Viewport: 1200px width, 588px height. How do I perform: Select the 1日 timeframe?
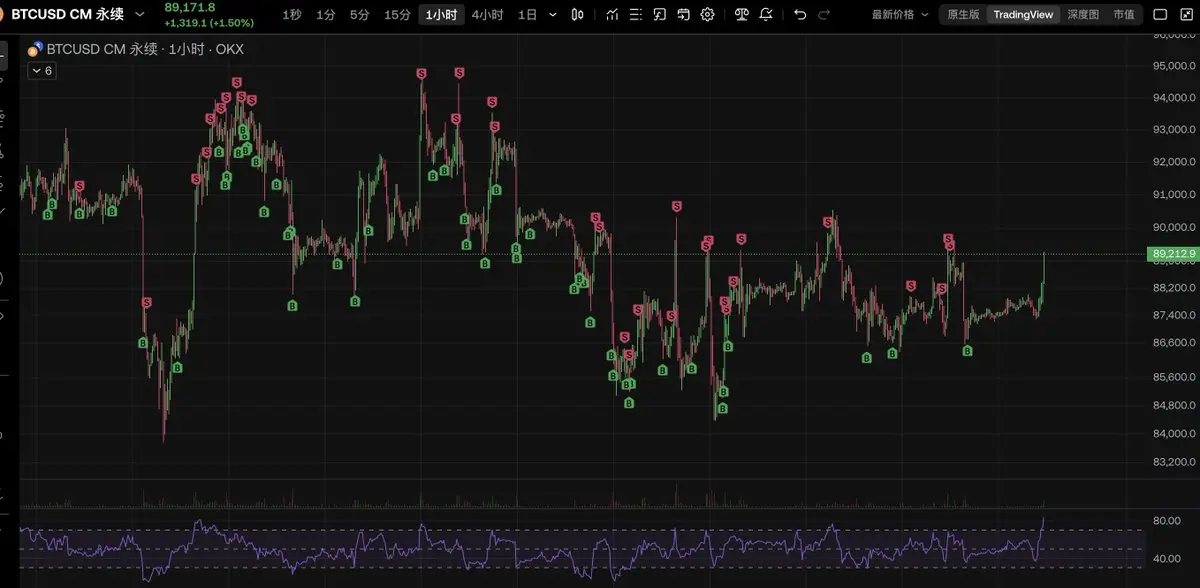coord(527,15)
